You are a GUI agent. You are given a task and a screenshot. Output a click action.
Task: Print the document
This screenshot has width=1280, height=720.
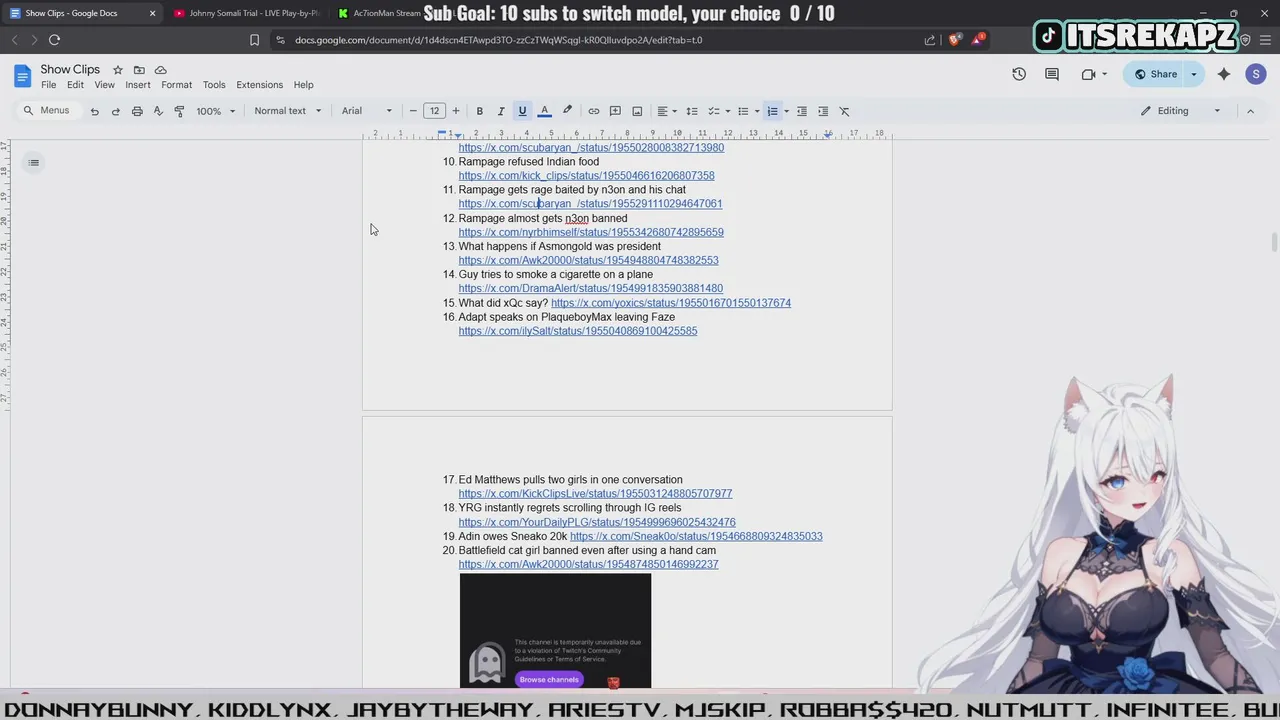pyautogui.click(x=137, y=111)
